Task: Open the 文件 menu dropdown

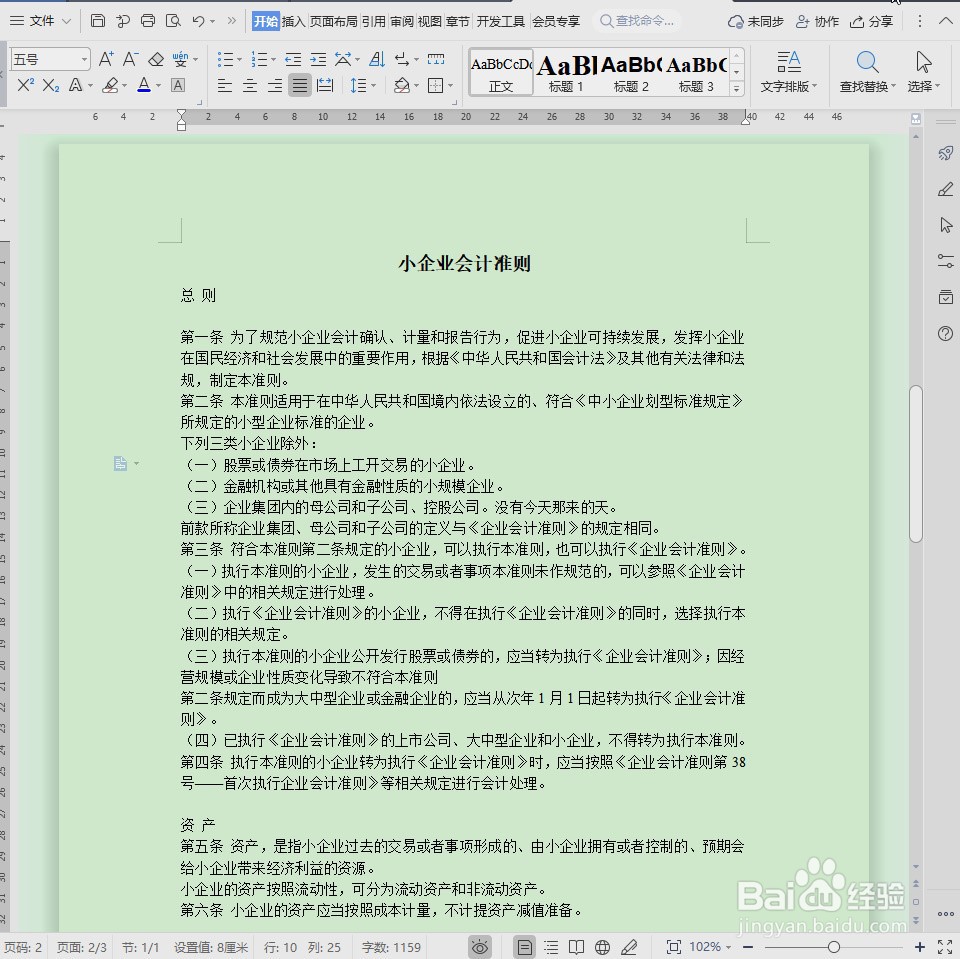Action: (x=41, y=21)
